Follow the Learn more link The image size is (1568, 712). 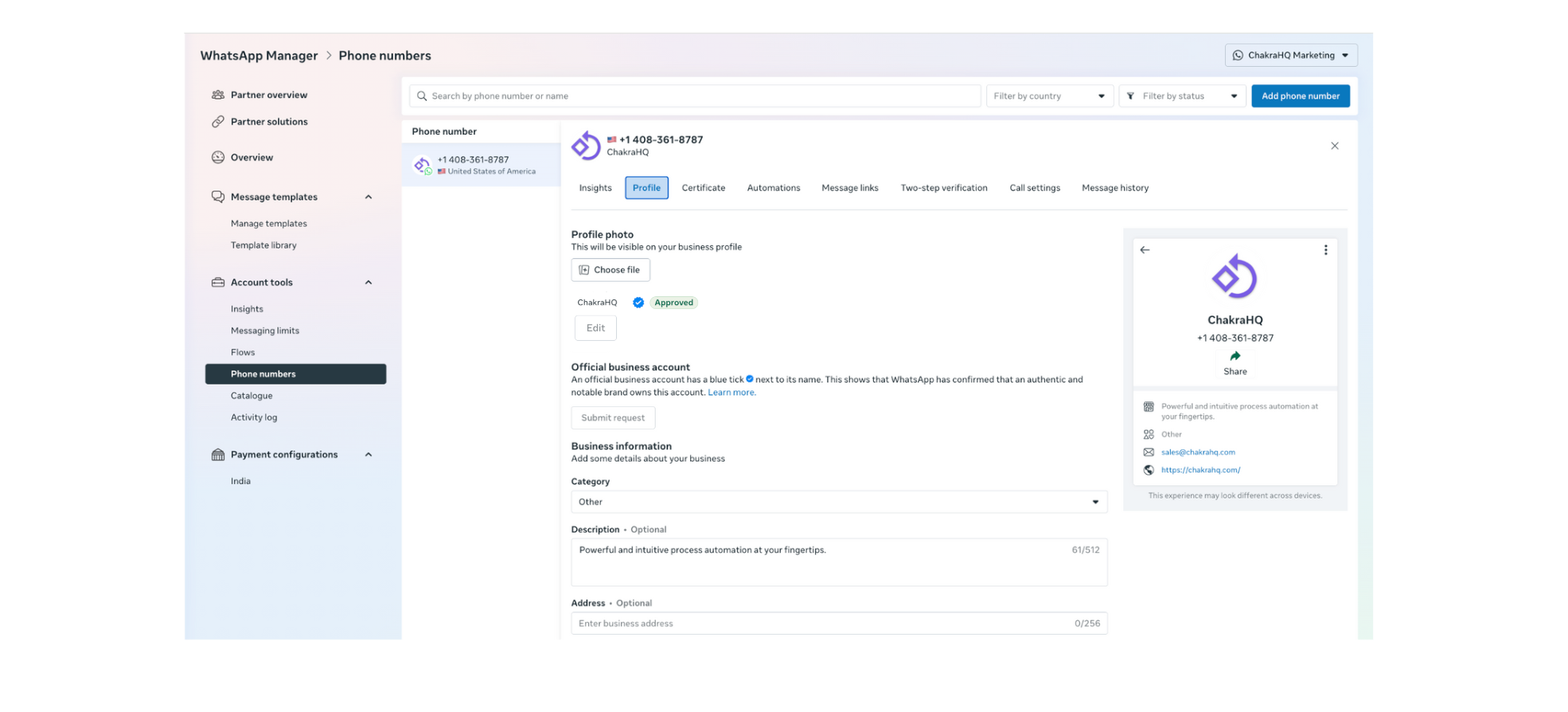tap(731, 393)
